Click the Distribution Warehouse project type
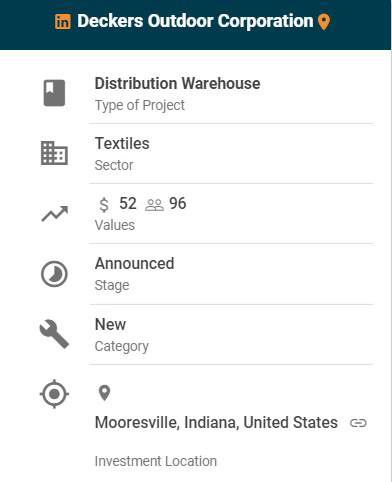 [177, 83]
